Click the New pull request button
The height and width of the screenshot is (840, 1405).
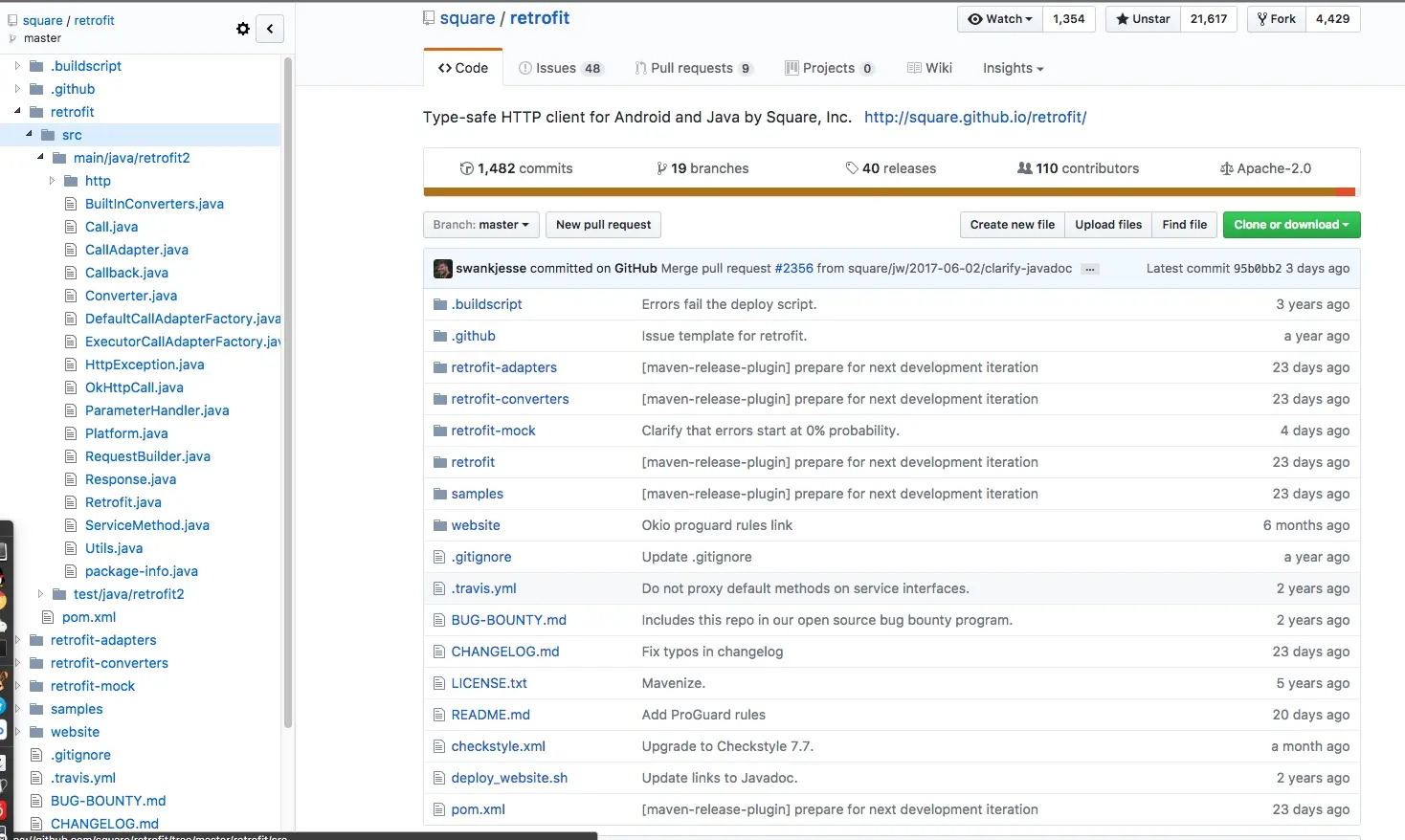(603, 225)
